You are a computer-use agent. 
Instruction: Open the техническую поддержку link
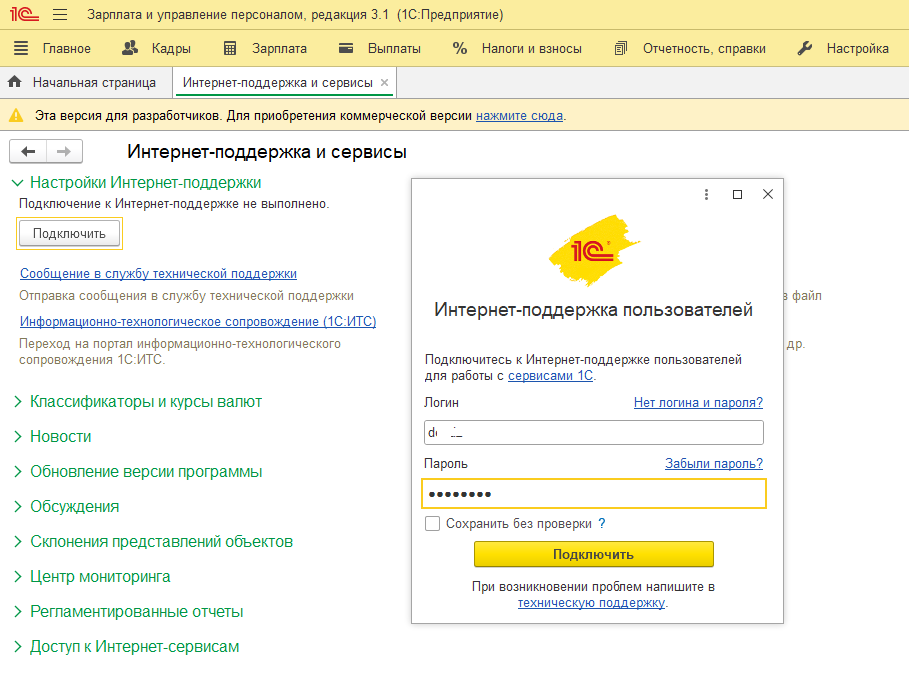[x=591, y=603]
